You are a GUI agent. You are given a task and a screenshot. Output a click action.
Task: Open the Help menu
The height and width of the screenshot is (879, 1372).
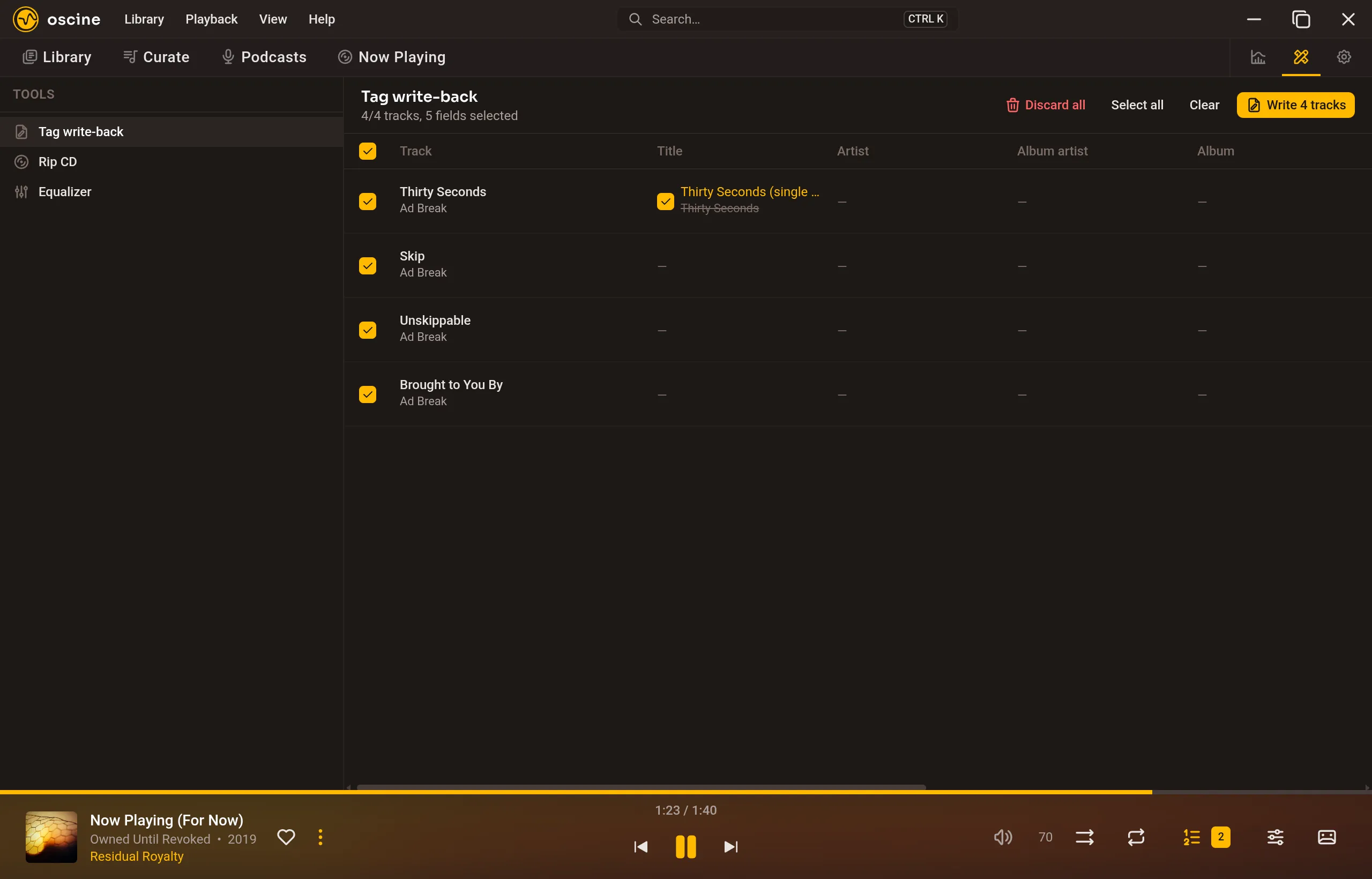[x=322, y=19]
